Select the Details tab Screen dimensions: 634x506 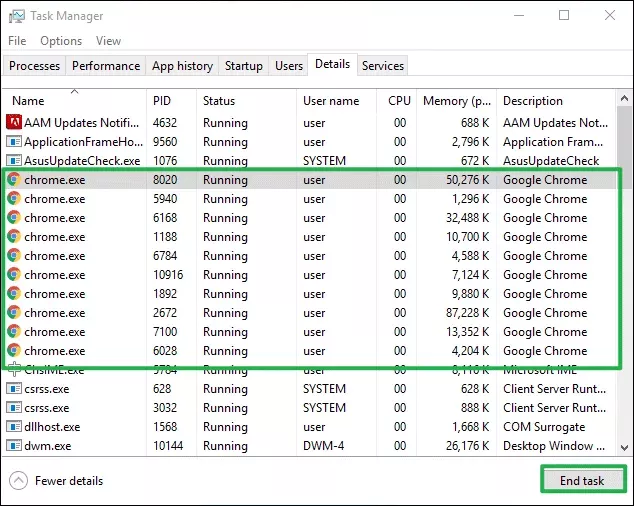tap(332, 64)
